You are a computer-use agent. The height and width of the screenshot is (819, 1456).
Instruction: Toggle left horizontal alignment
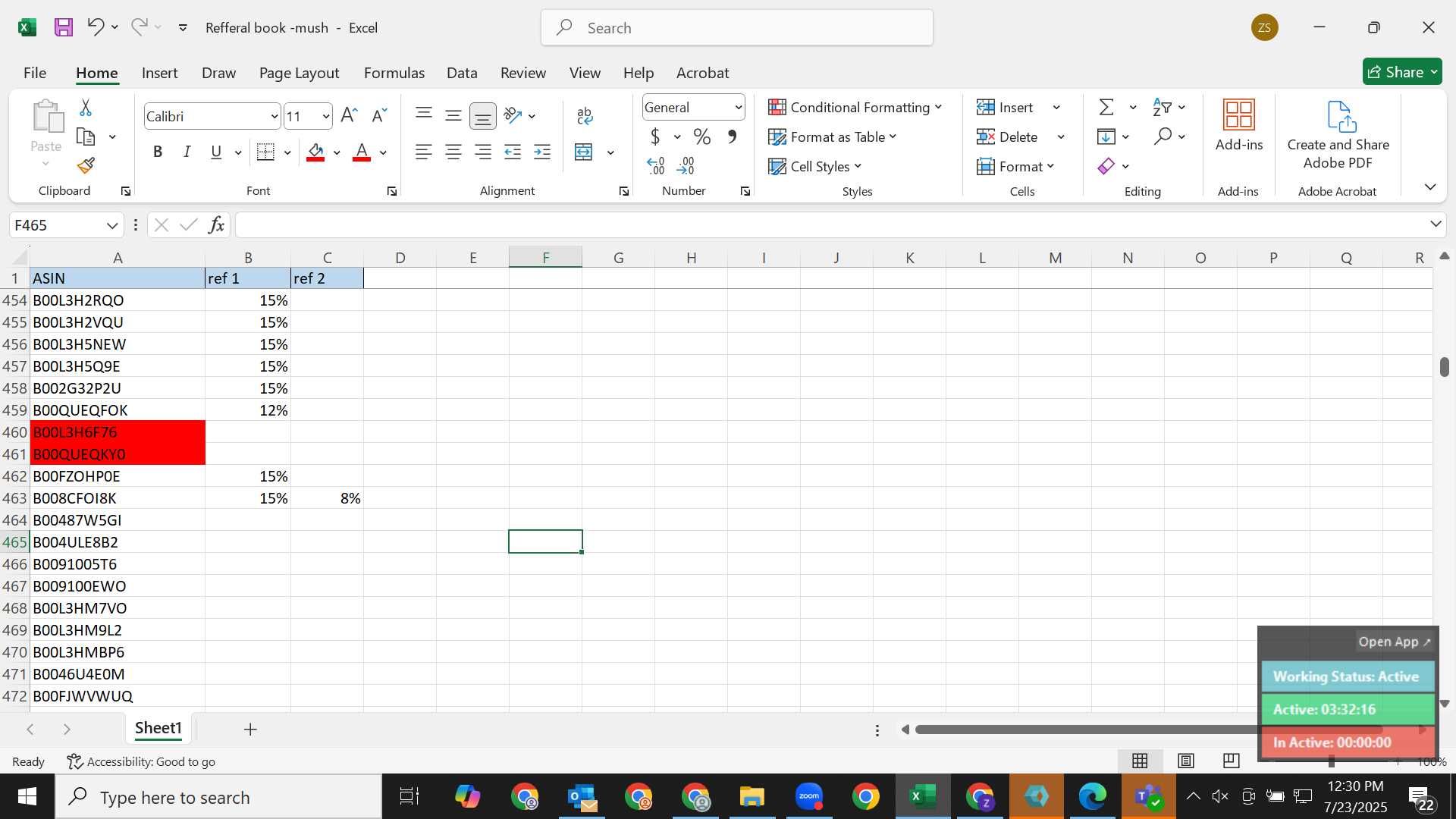[x=424, y=152]
